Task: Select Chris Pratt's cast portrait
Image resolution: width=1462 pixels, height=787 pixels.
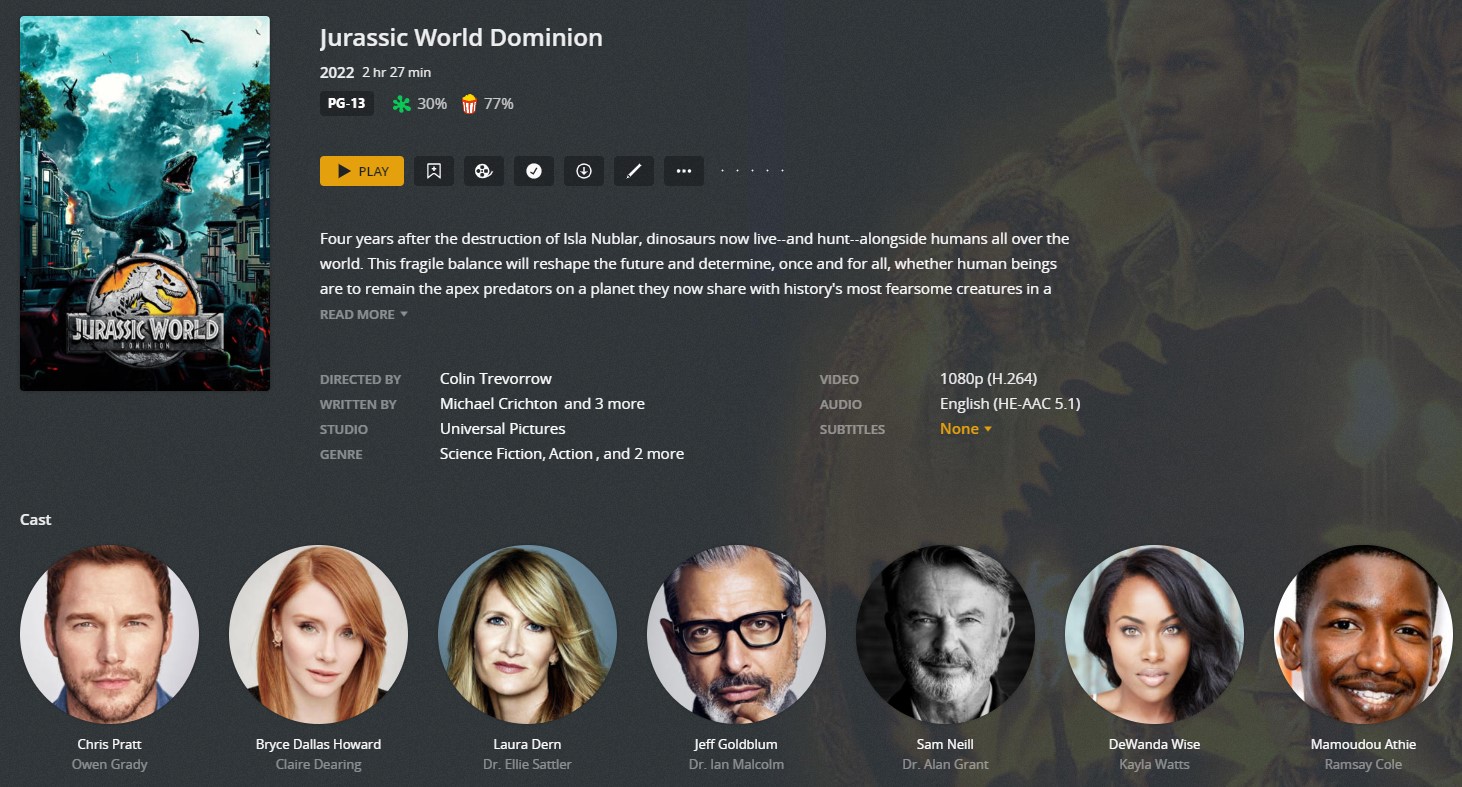Action: click(x=110, y=634)
